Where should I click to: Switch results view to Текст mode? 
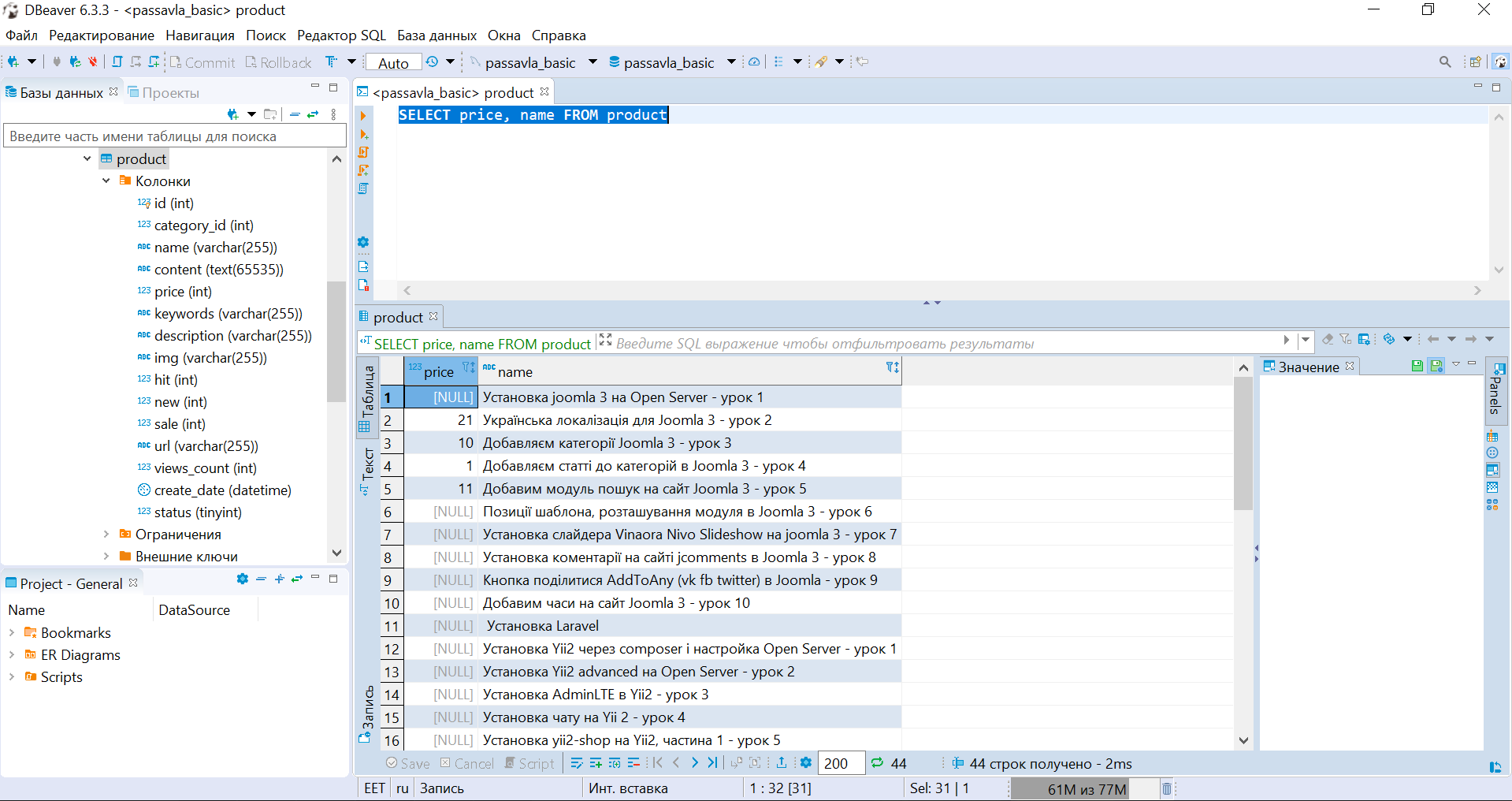(366, 470)
